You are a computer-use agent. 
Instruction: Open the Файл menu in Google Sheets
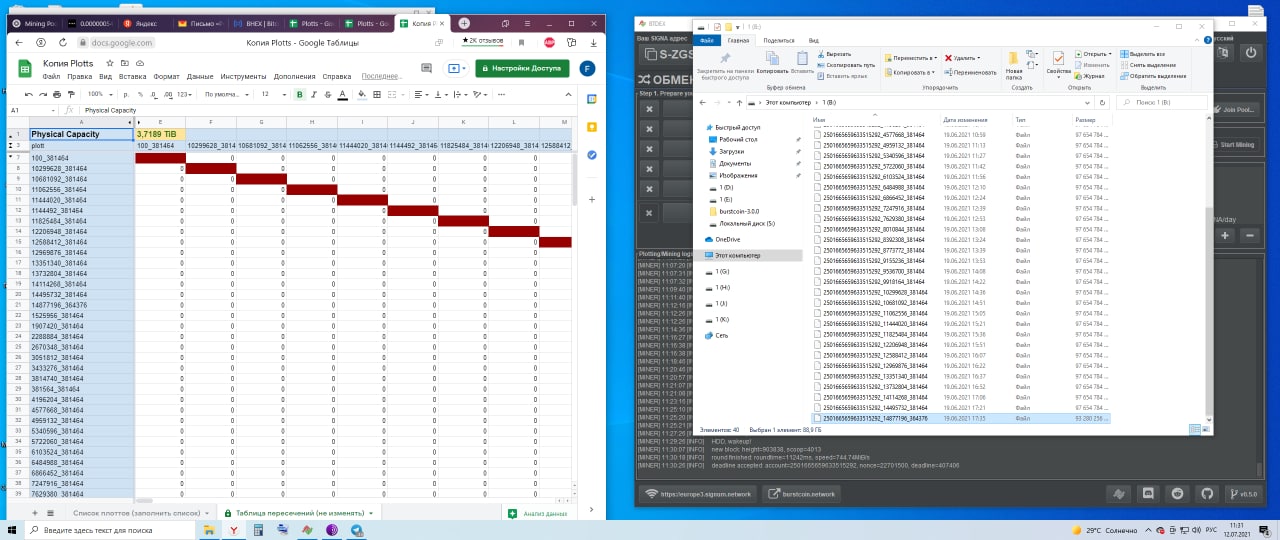tap(51, 76)
